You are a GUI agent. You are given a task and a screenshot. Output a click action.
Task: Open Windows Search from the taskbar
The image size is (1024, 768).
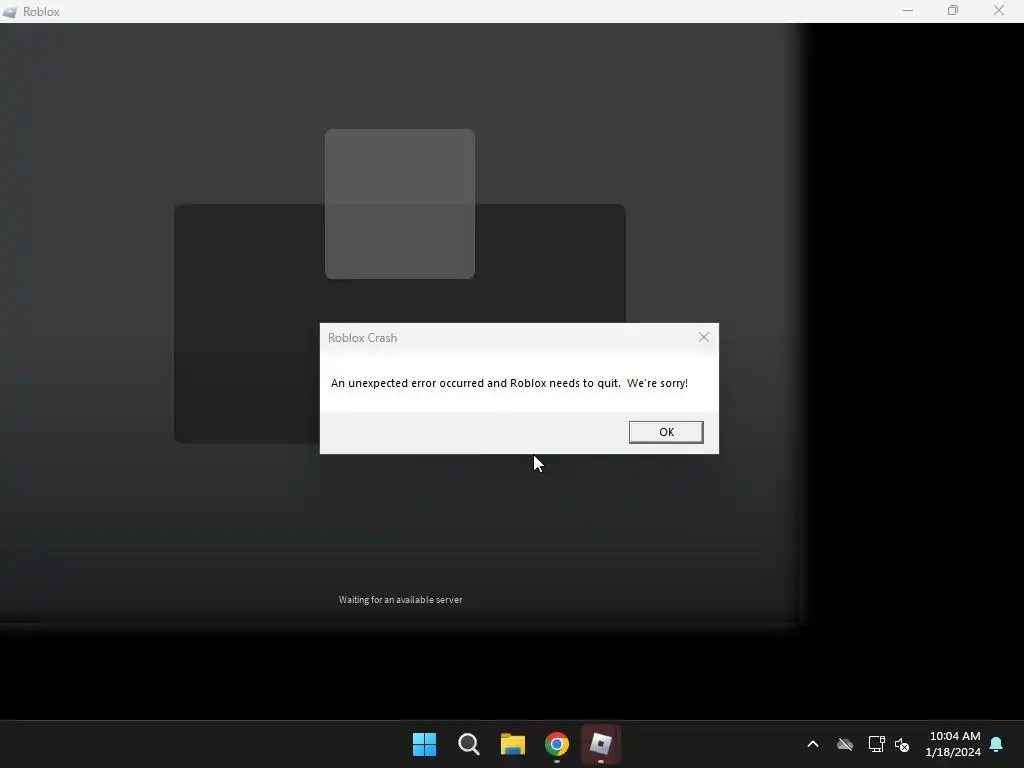469,744
